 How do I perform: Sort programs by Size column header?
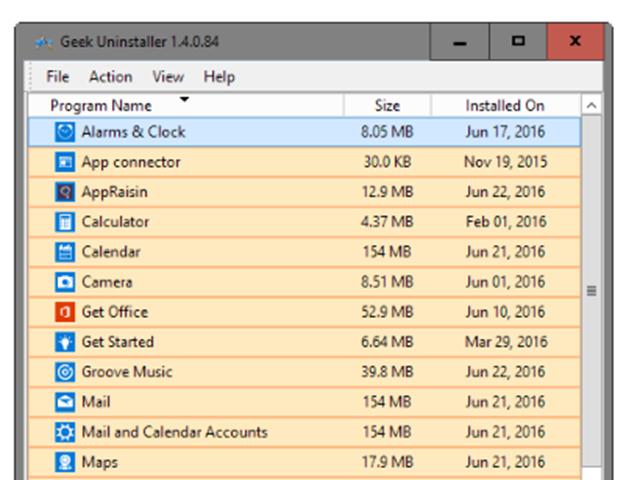coord(387,105)
